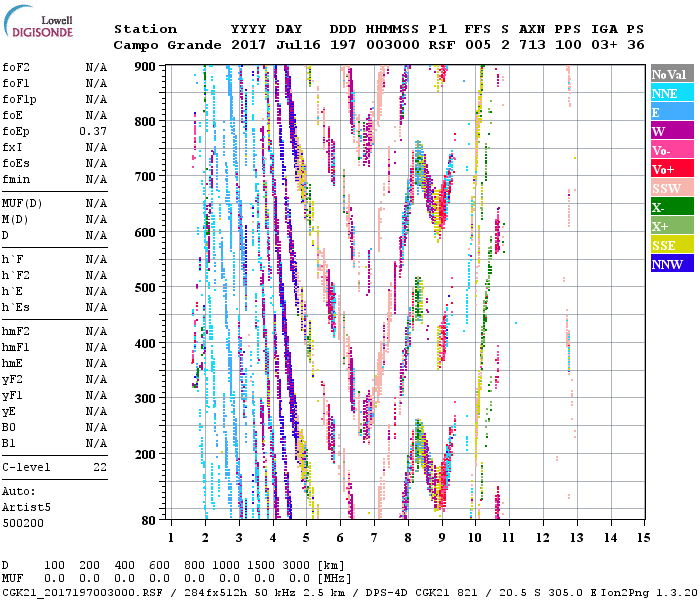Click the Artist5 auto-scaling label

pyautogui.click(x=24, y=507)
